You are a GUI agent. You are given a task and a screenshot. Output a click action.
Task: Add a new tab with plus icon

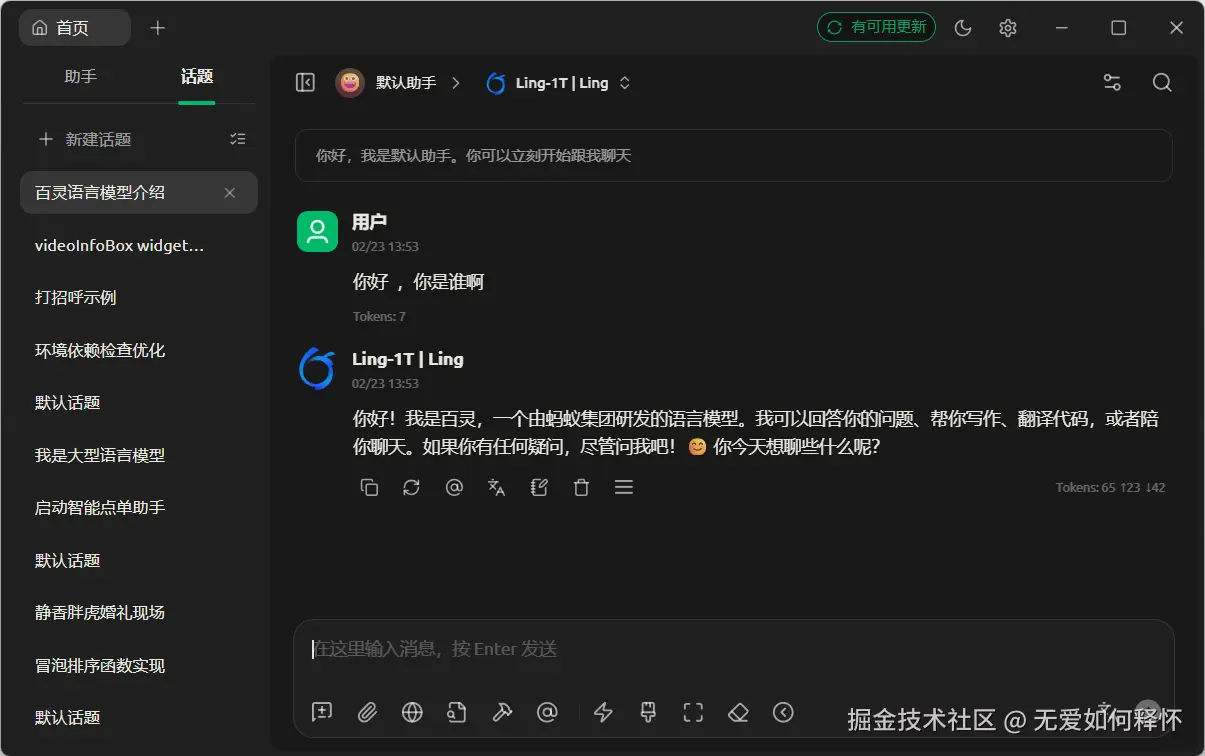coord(157,27)
